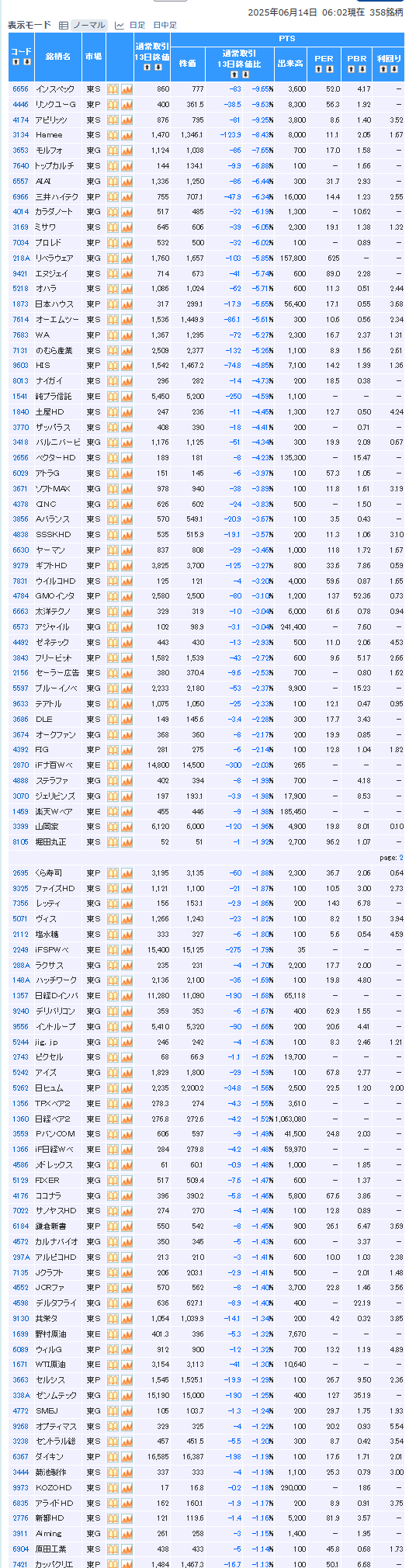Open the chart icon for インスペック row
This screenshot has width=416, height=1568.
point(127,89)
